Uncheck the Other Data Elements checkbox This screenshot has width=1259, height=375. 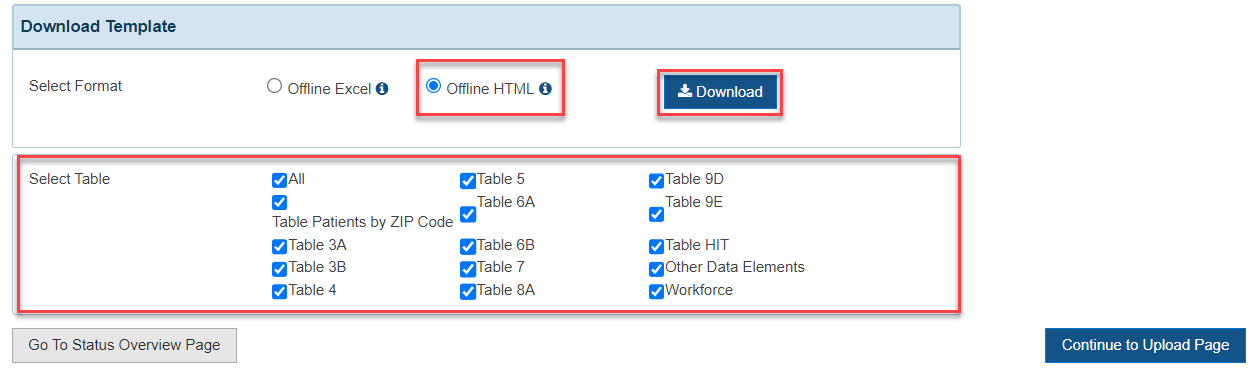coord(656,269)
